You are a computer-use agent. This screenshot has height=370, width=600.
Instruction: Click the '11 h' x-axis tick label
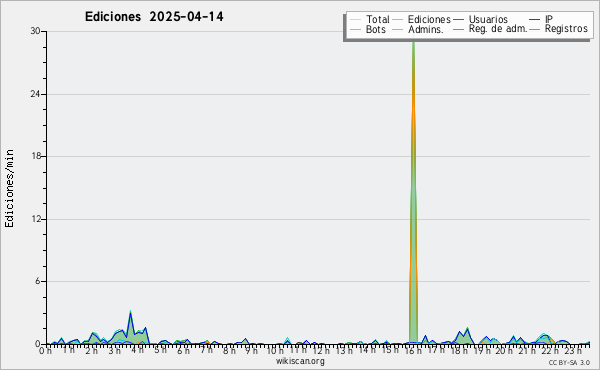tap(298, 350)
